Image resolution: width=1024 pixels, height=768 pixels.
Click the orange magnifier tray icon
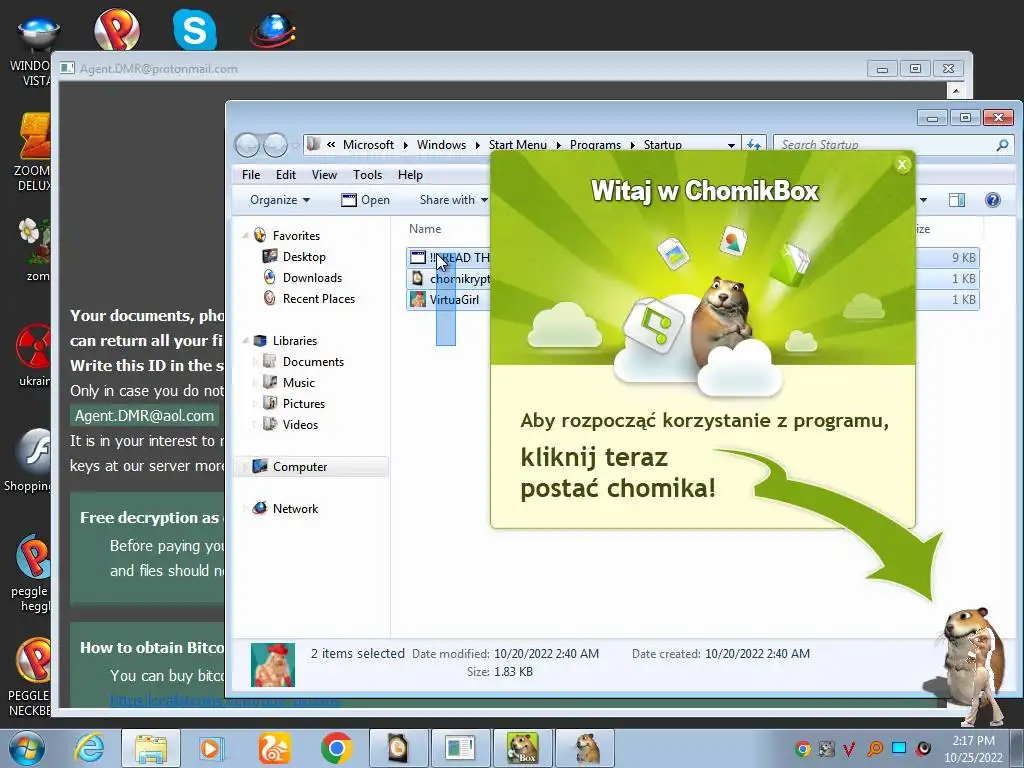coord(875,749)
